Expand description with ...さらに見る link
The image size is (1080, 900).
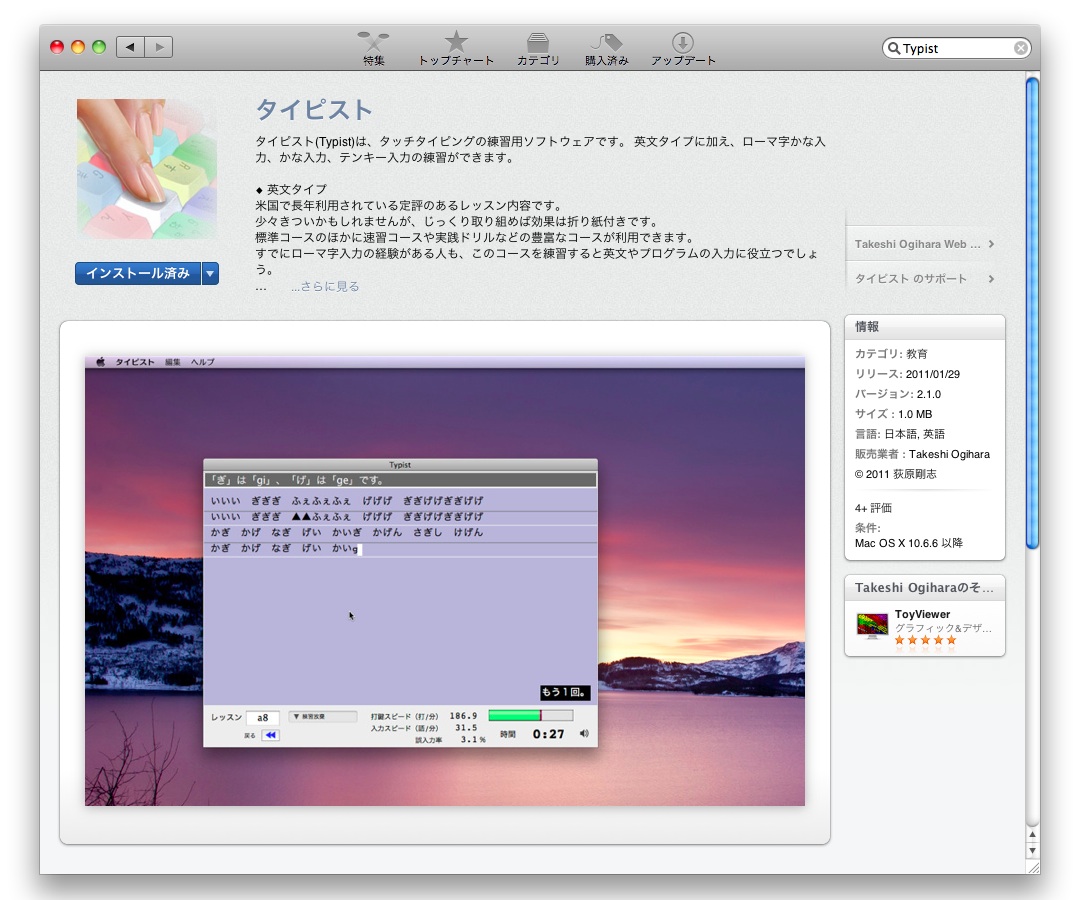coord(325,287)
